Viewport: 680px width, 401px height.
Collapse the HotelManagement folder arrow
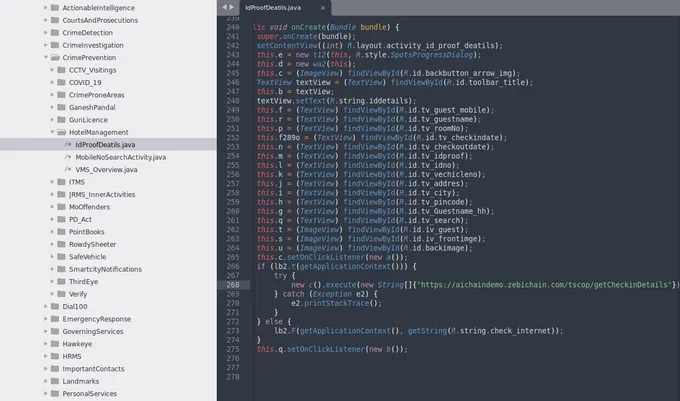pyautogui.click(x=52, y=132)
